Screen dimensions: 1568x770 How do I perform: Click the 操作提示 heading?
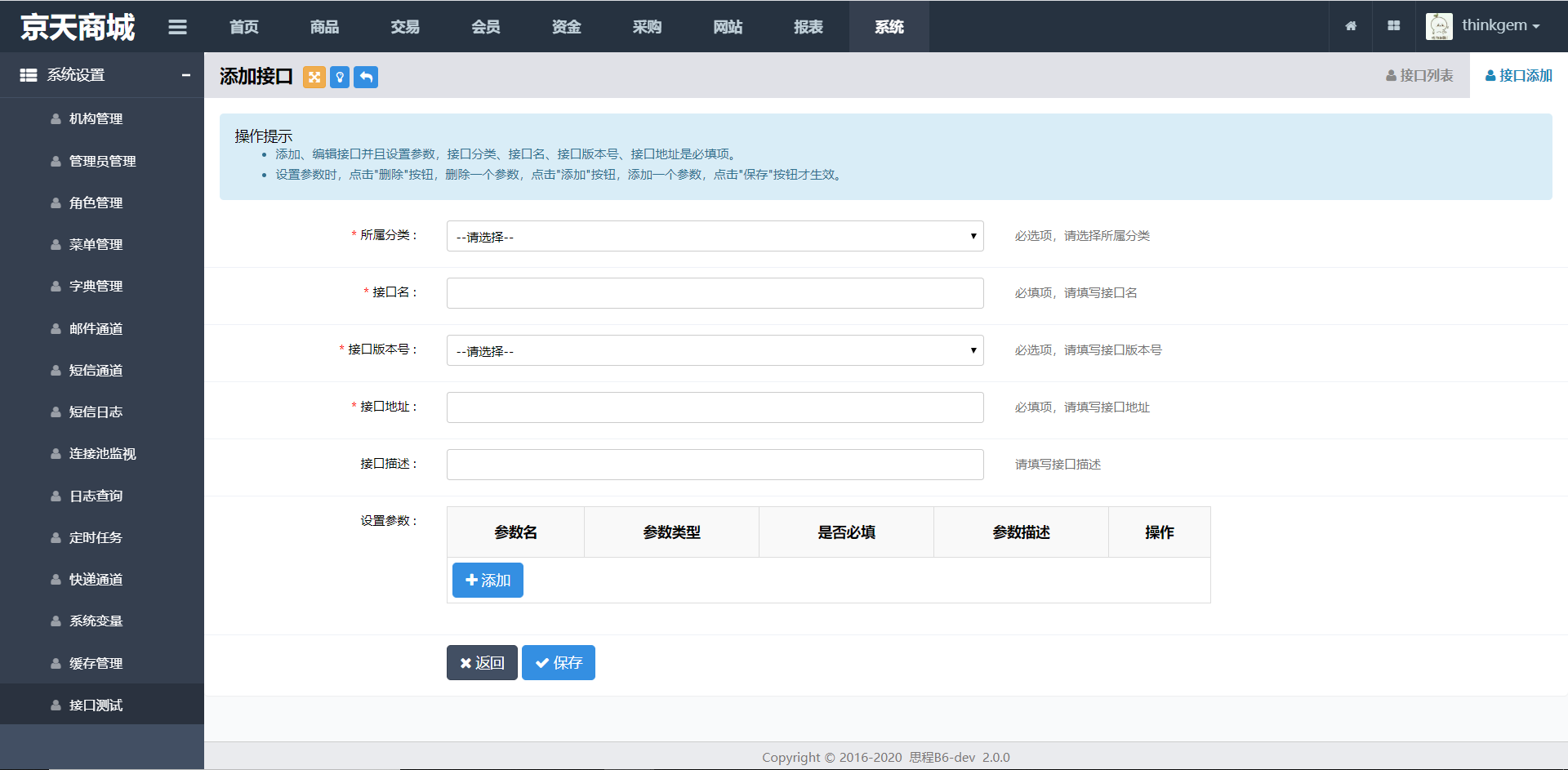point(263,136)
